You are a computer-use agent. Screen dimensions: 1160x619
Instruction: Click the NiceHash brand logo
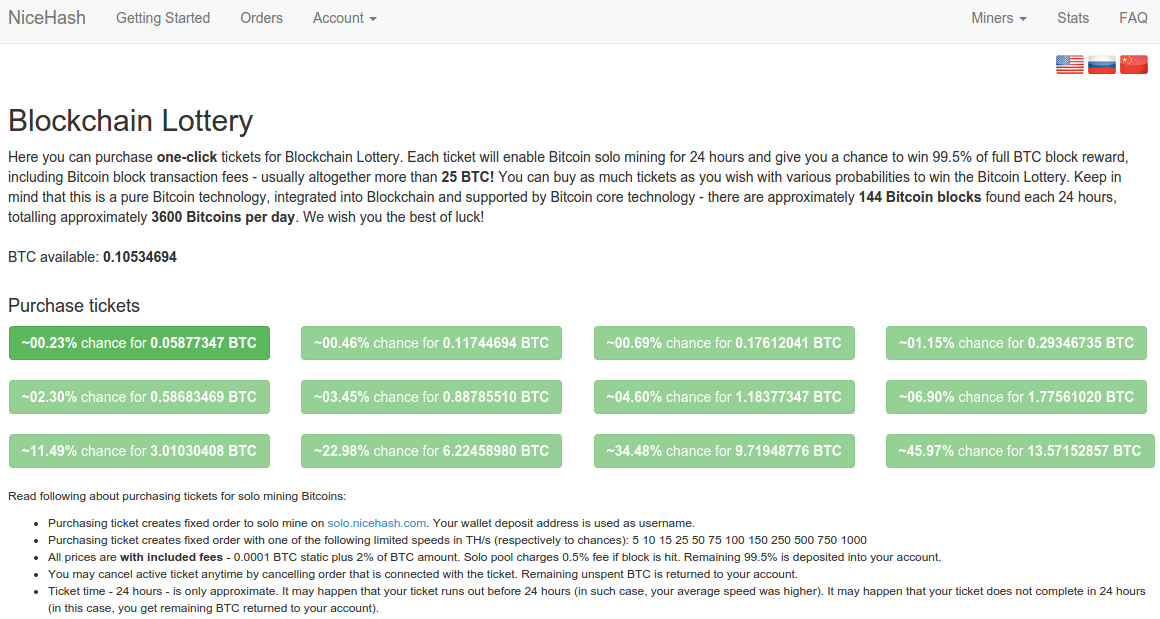[47, 18]
